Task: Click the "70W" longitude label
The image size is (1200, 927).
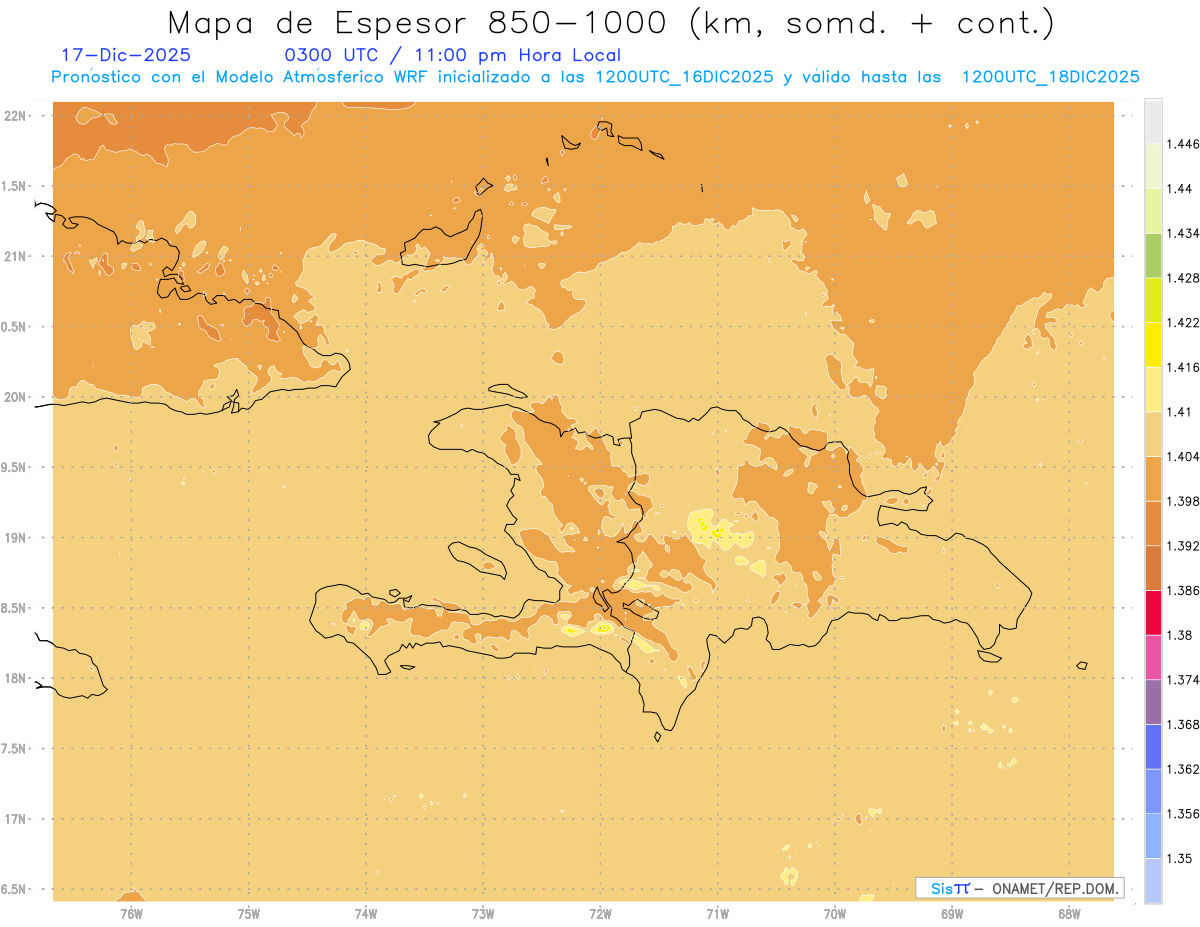Action: [x=835, y=913]
